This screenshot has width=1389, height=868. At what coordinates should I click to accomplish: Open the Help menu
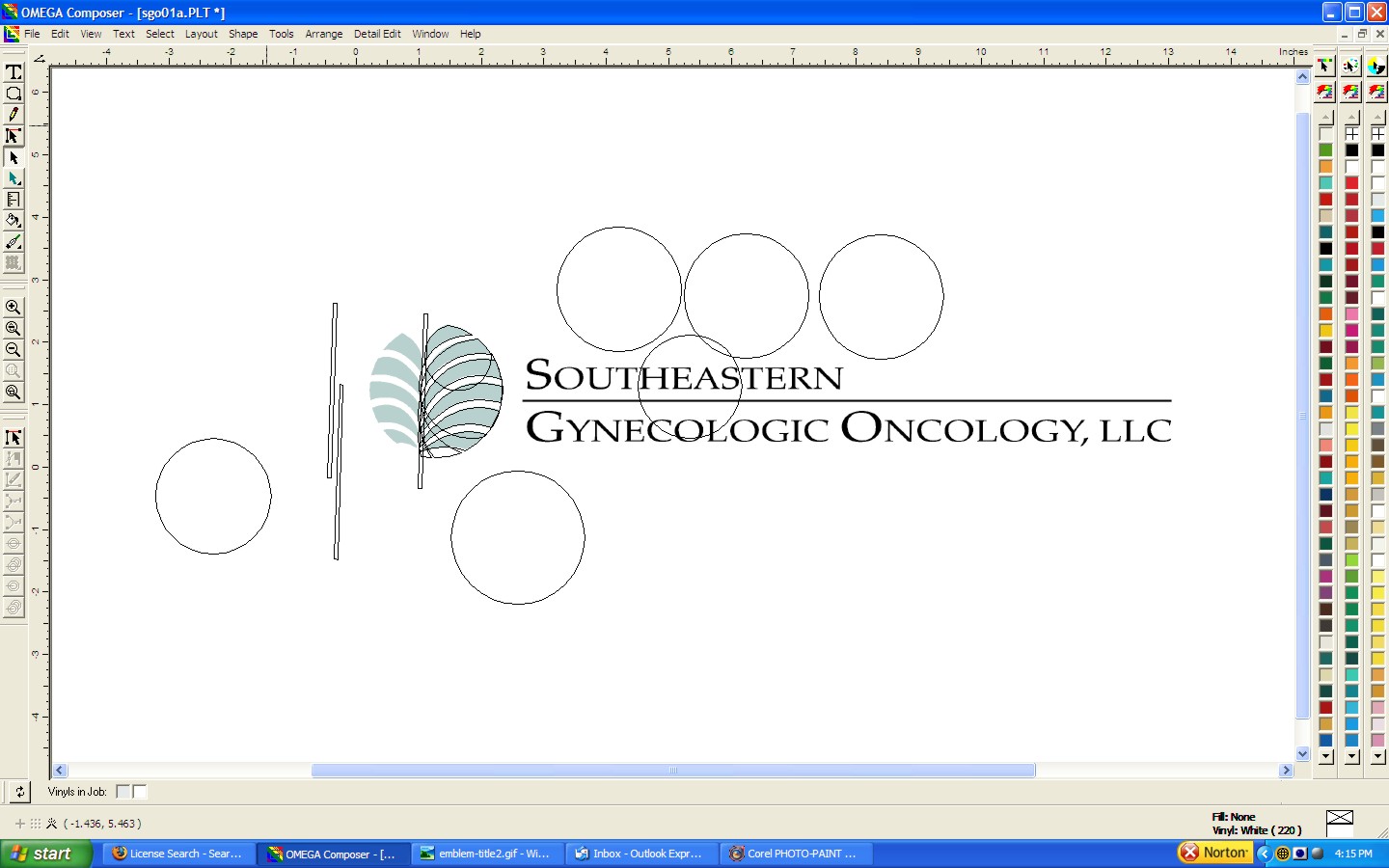point(470,34)
